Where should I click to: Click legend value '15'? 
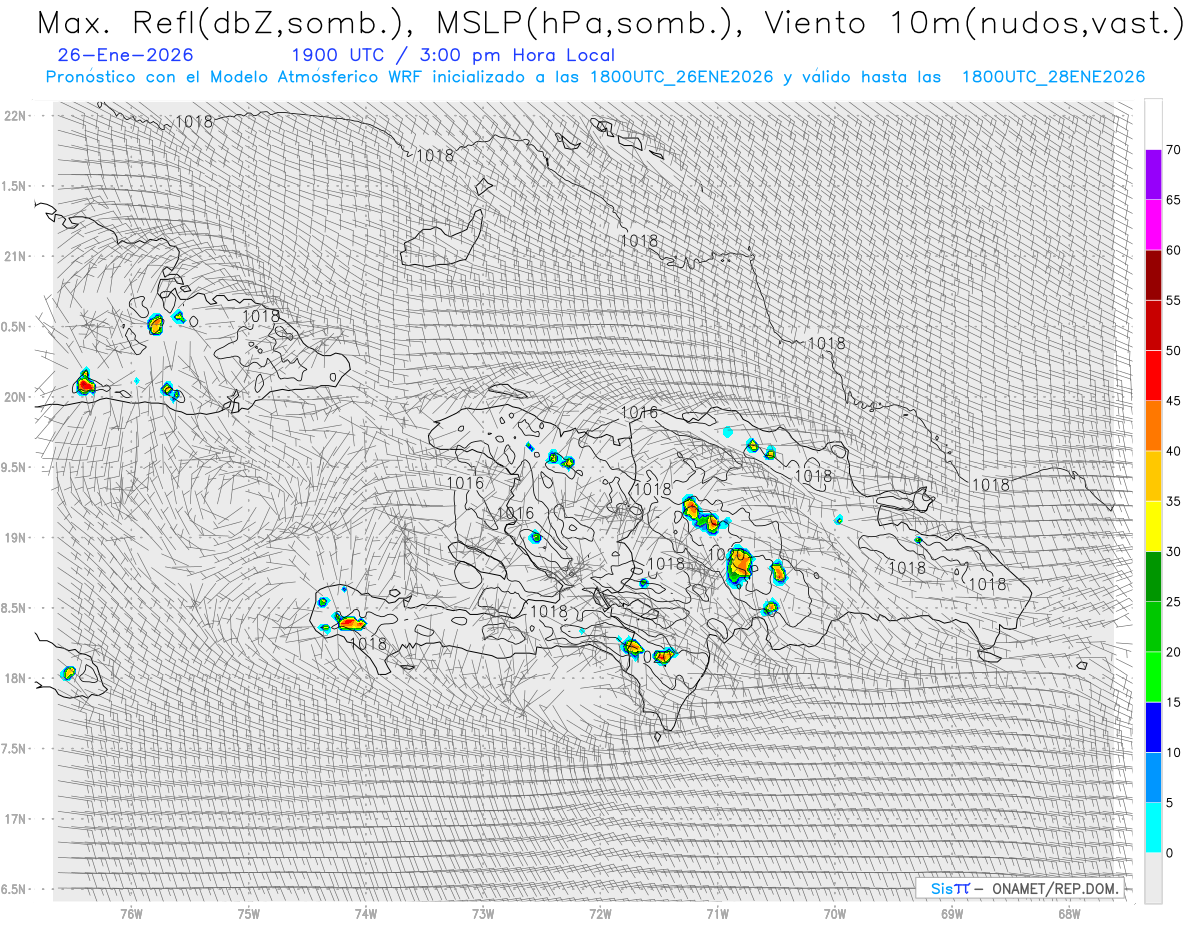pyautogui.click(x=1173, y=702)
